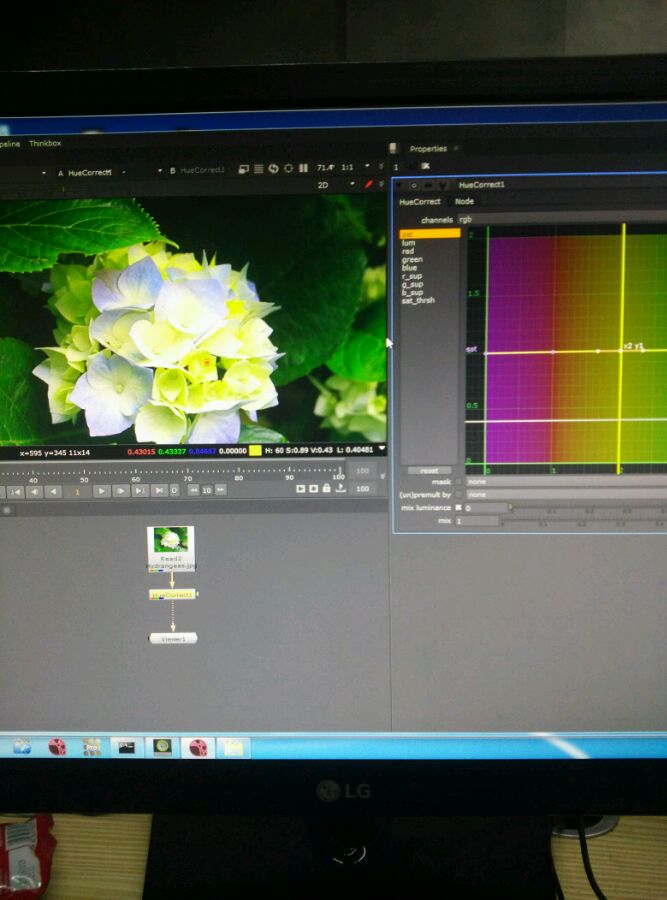Select the sat curve in the list
Screen dimensions: 667x900
(429, 234)
